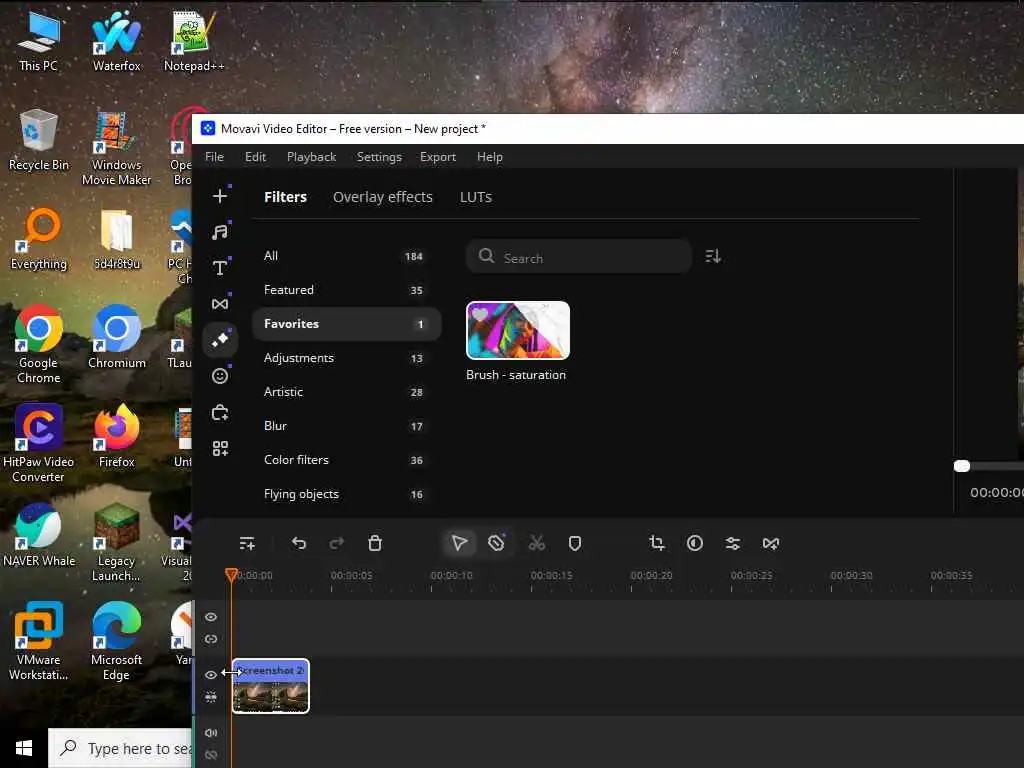Image resolution: width=1024 pixels, height=768 pixels.
Task: Click the taskbar search box
Action: 121,748
